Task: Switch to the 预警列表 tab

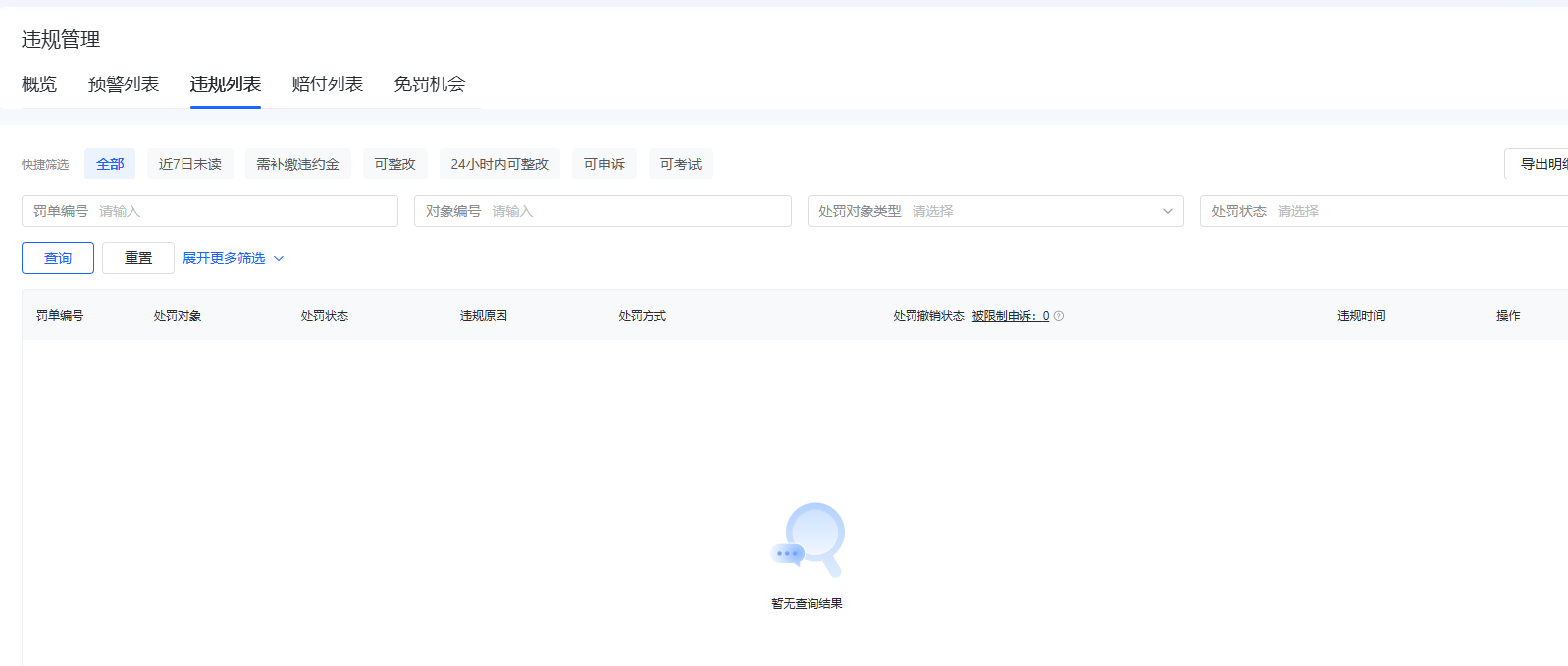Action: [x=124, y=84]
